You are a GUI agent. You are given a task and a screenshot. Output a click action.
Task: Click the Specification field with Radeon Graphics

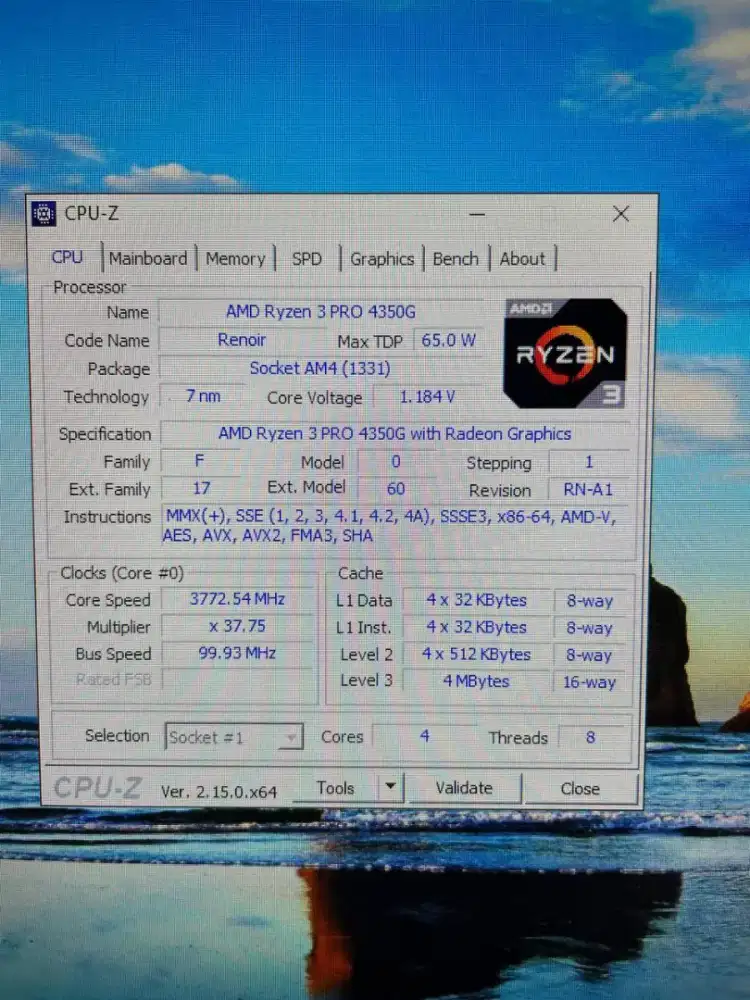pyautogui.click(x=395, y=434)
